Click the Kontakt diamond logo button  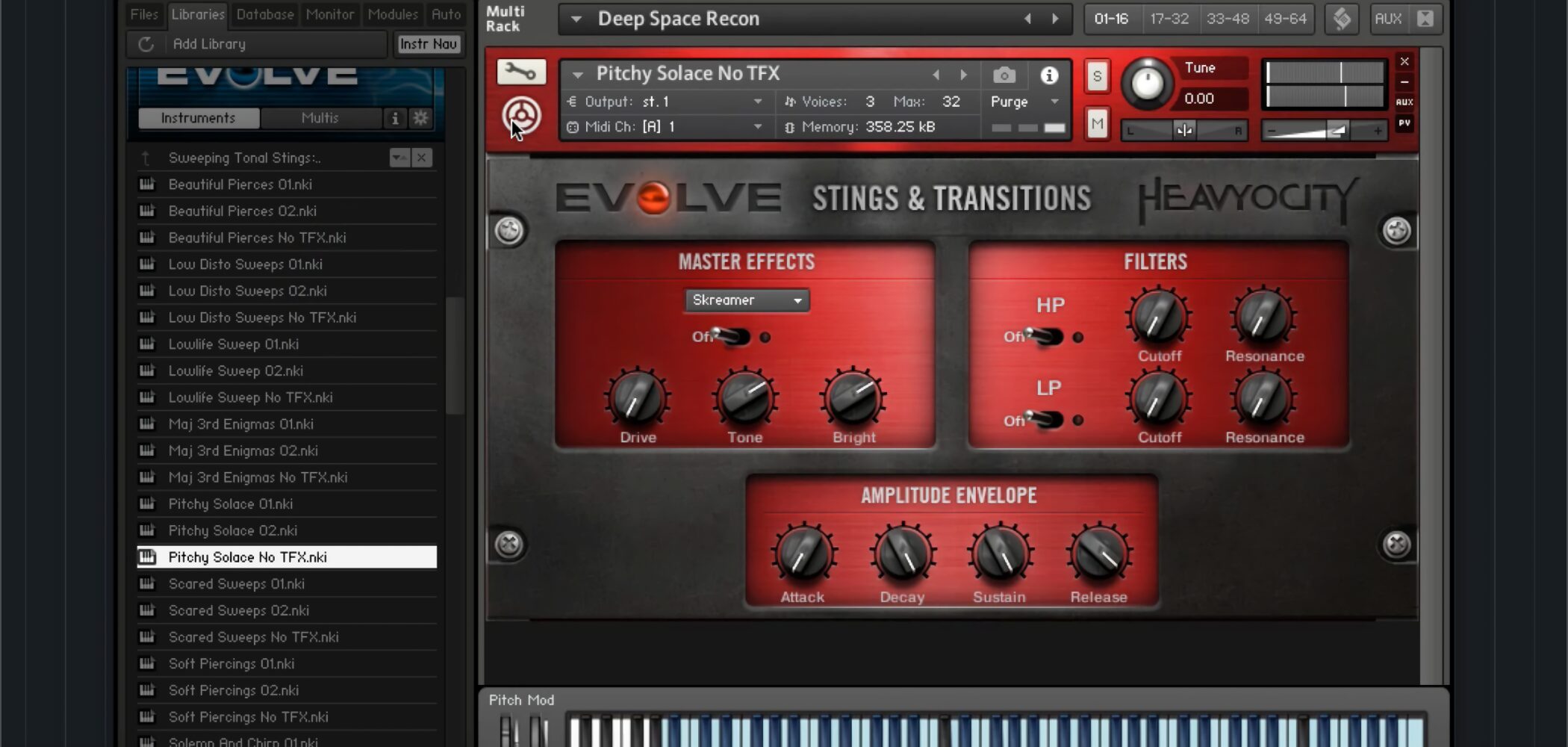[1342, 19]
